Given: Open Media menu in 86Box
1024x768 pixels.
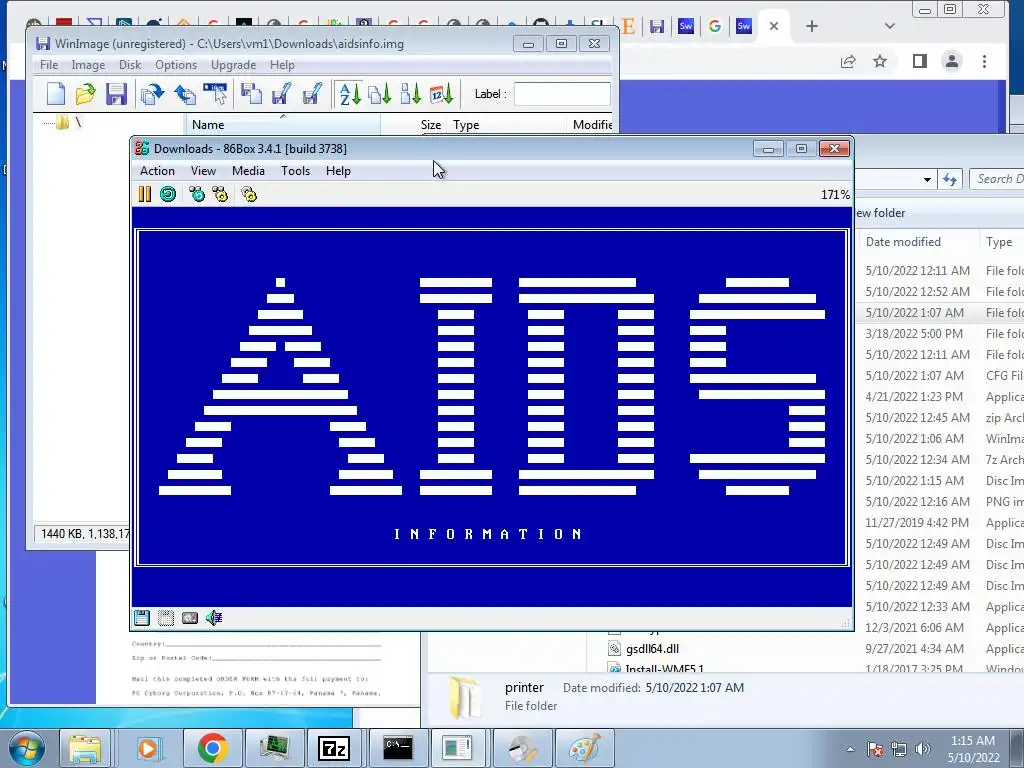Looking at the screenshot, I should tap(248, 170).
